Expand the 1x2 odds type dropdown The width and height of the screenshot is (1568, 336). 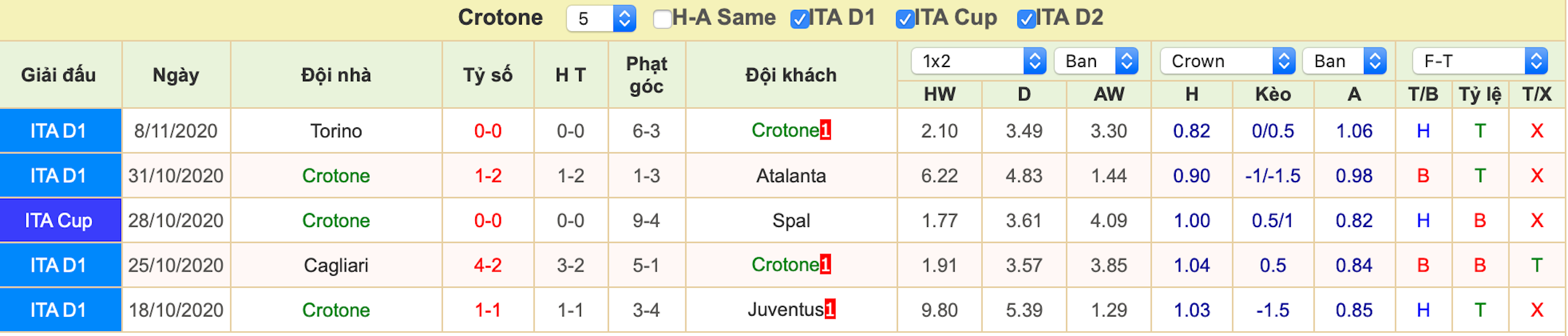pyautogui.click(x=978, y=61)
